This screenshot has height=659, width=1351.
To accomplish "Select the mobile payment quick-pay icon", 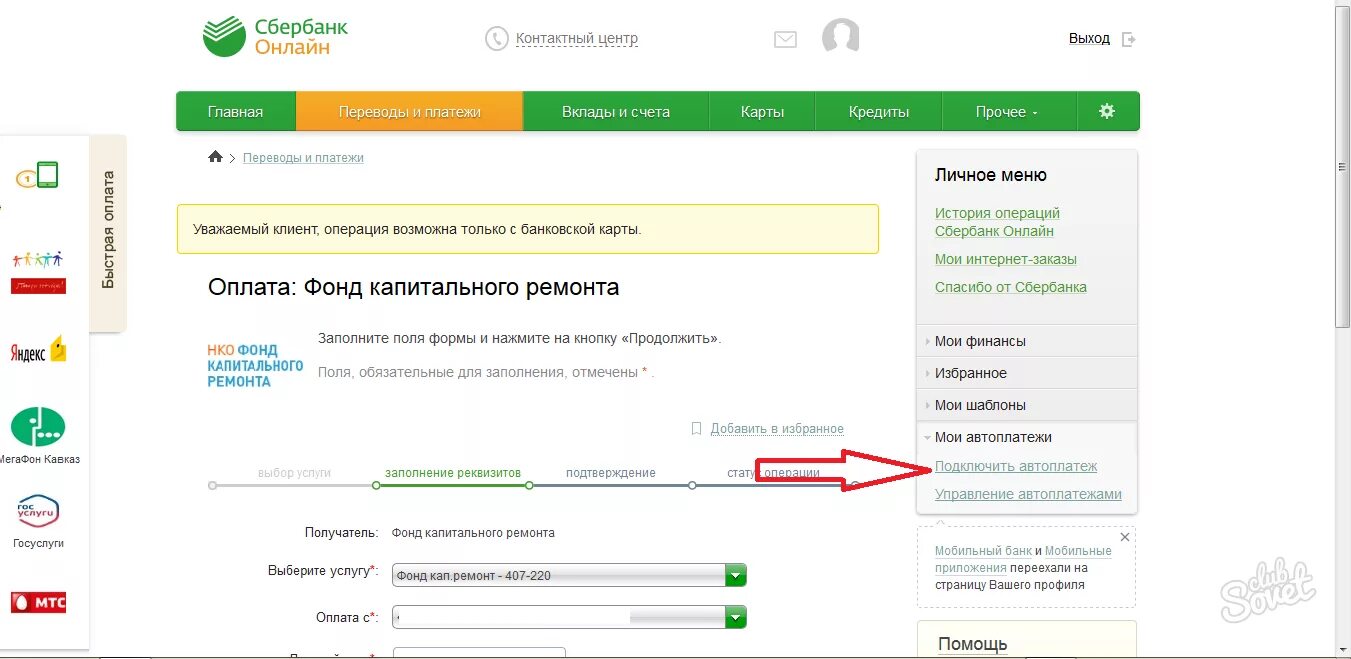I will coord(37,177).
